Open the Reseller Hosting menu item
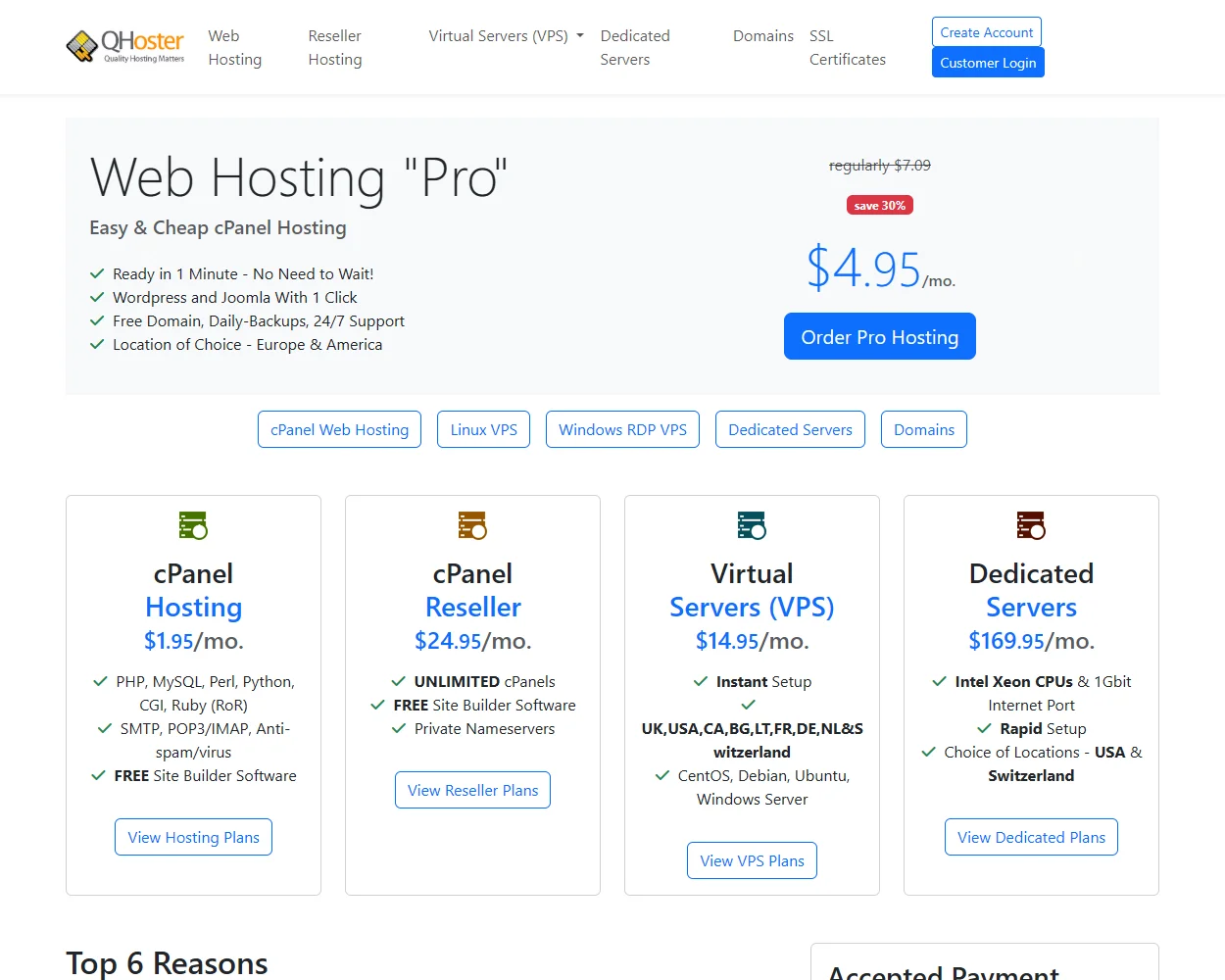This screenshot has height=980, width=1225. (334, 47)
